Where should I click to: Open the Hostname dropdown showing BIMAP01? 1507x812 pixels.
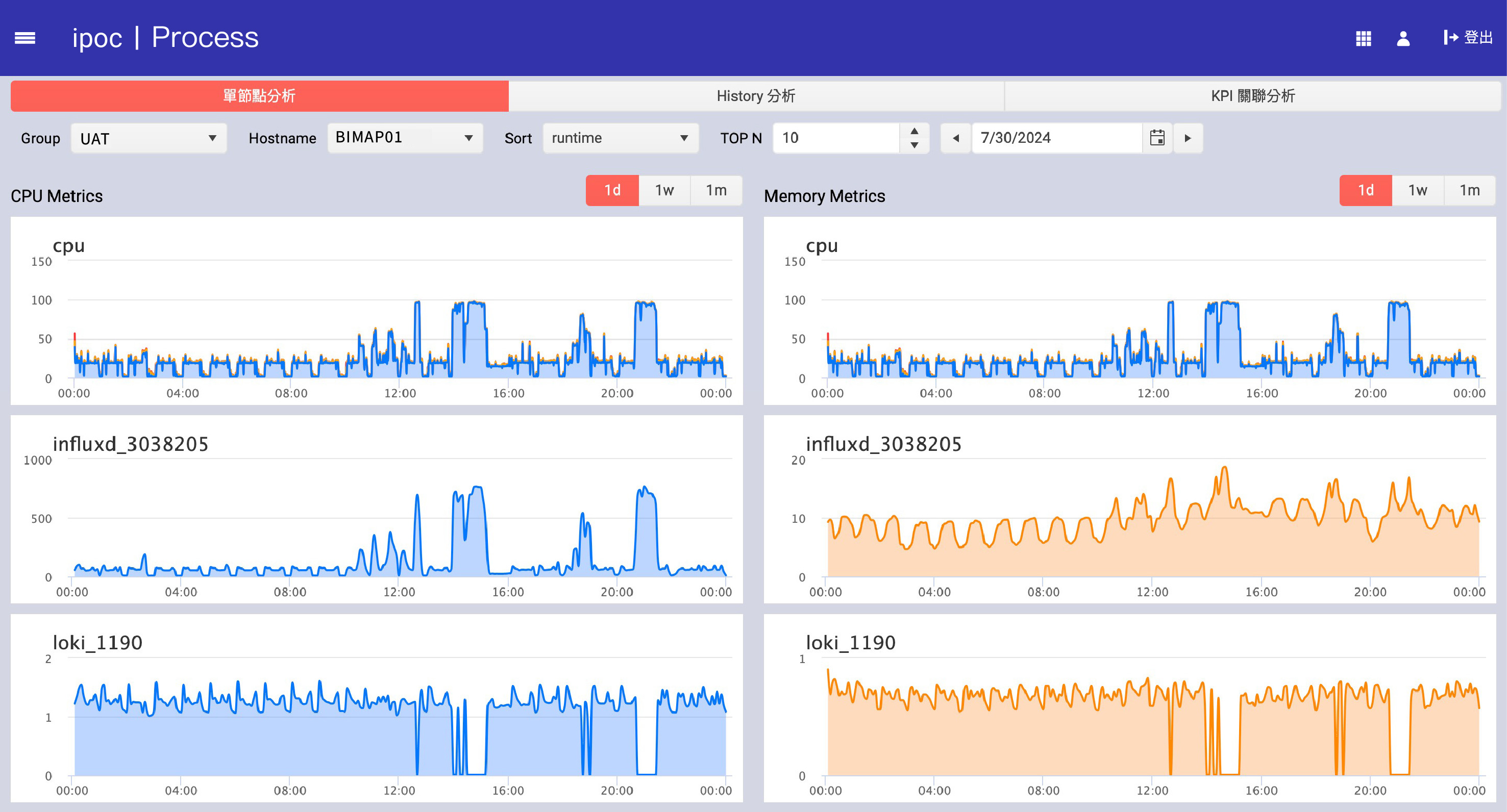point(405,138)
